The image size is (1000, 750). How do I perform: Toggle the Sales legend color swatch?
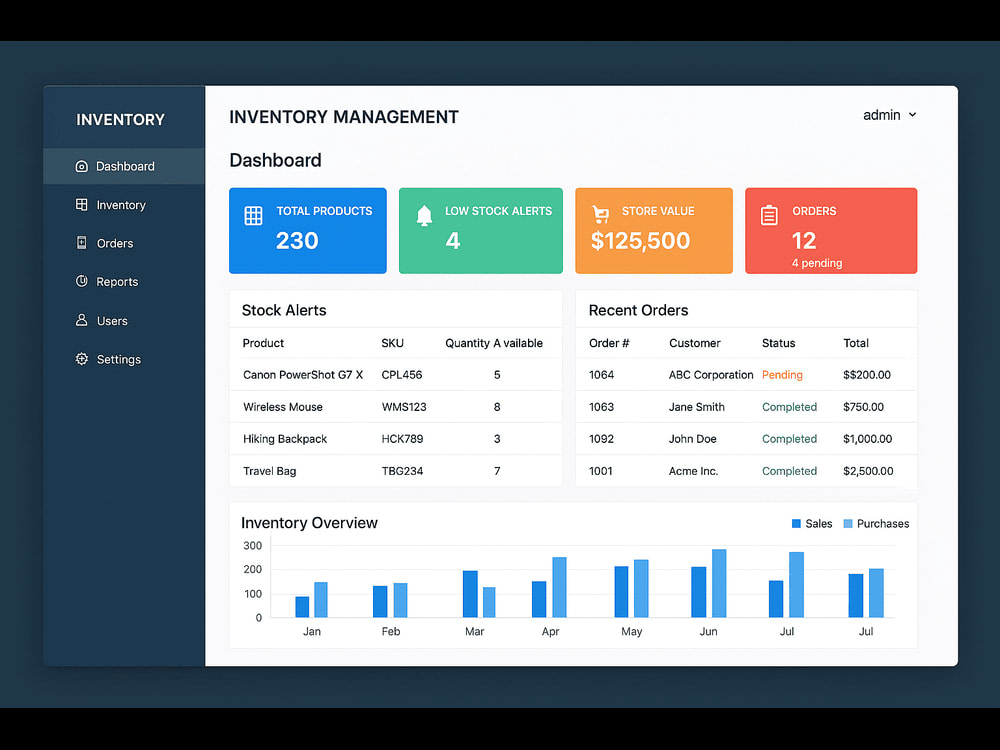pyautogui.click(x=796, y=524)
